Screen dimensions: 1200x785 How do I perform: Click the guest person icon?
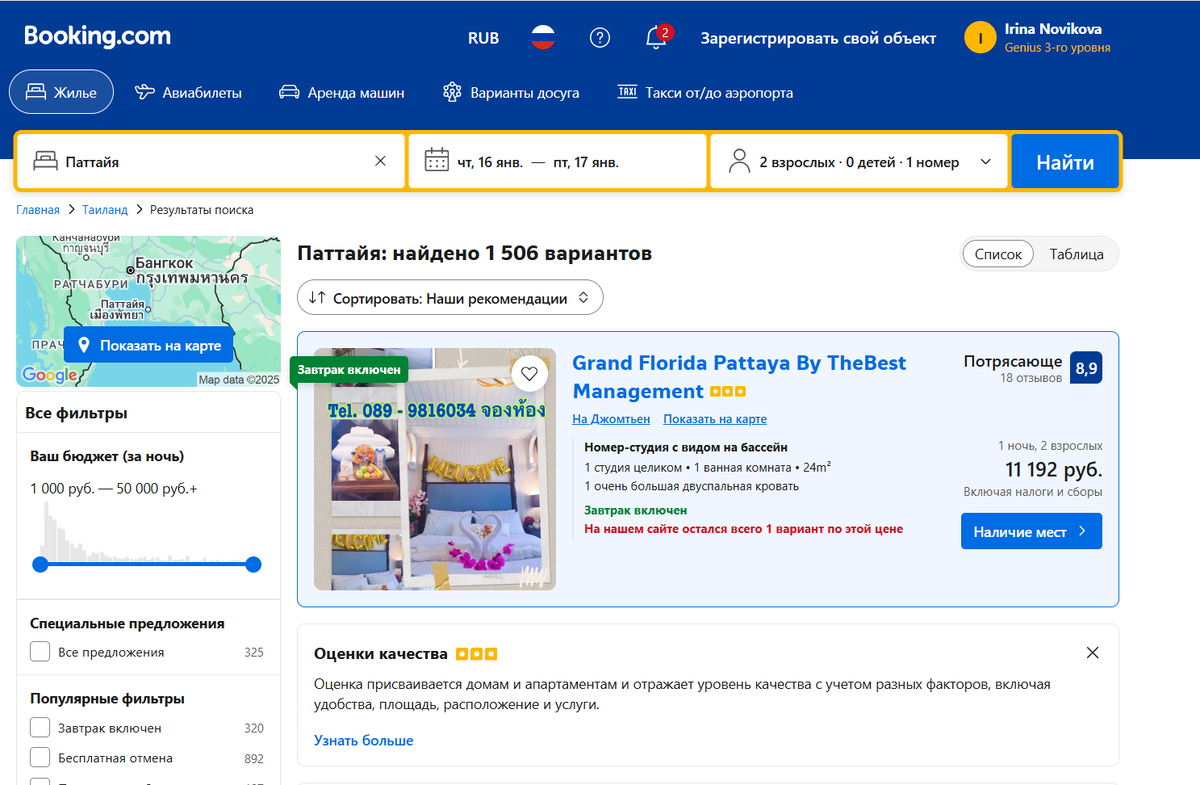coord(739,161)
